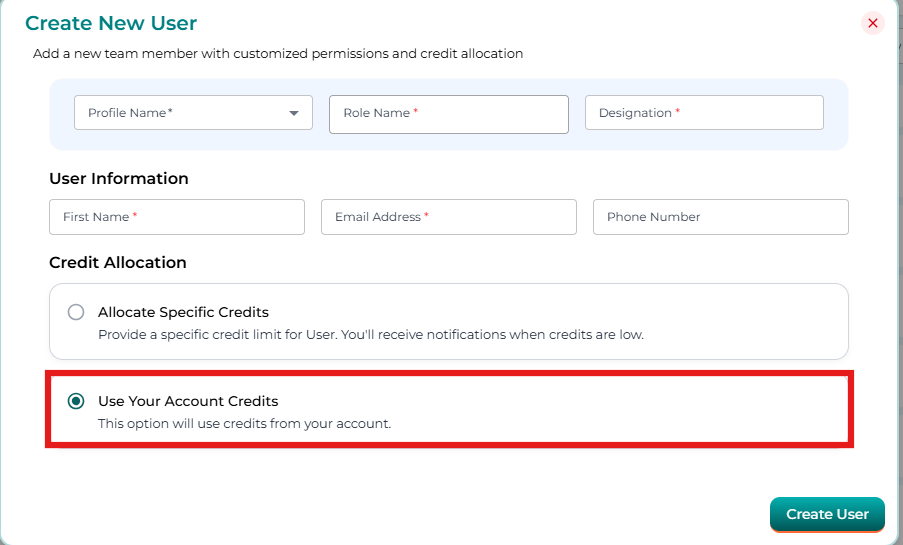Click the Credit Allocation section heading

point(118,263)
